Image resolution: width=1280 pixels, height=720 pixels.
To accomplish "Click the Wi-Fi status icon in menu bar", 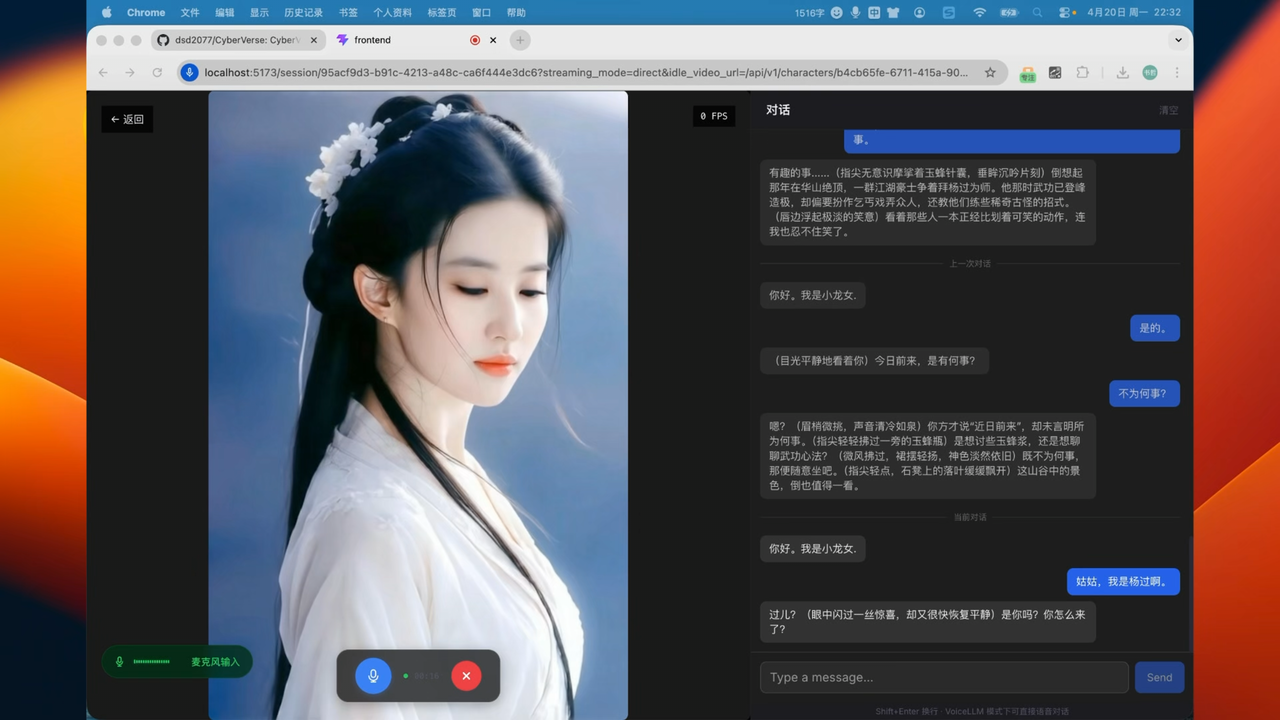I will pos(979,13).
